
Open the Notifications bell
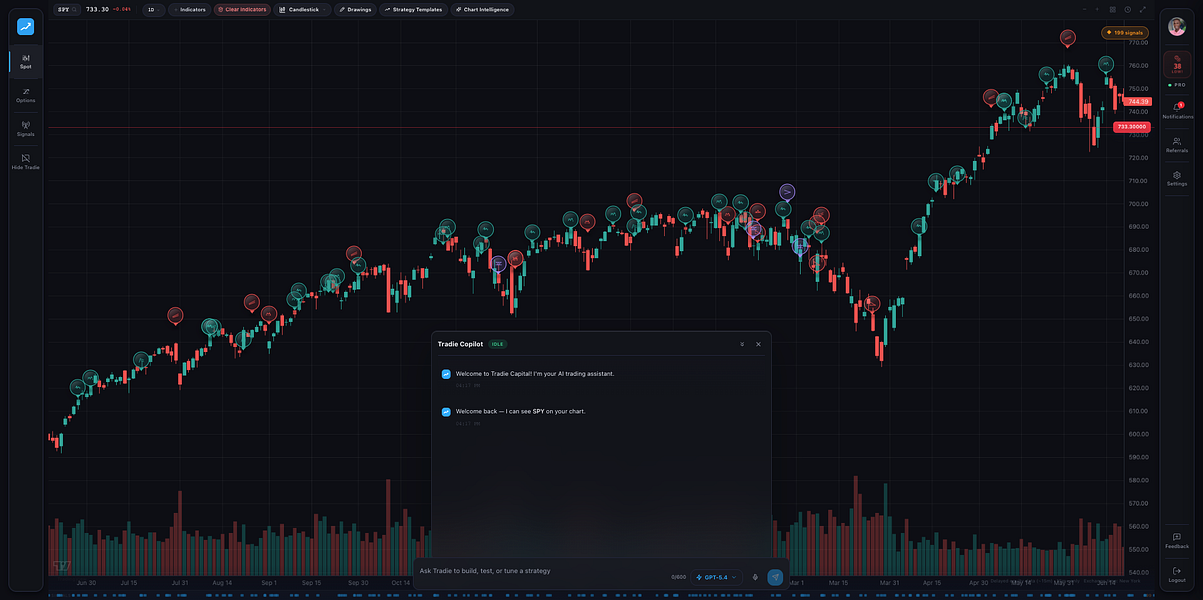(1177, 111)
